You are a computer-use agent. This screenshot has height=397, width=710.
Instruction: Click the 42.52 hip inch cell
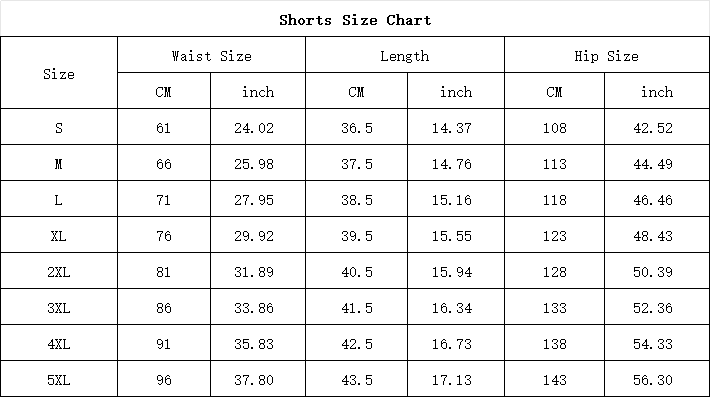tap(657, 127)
